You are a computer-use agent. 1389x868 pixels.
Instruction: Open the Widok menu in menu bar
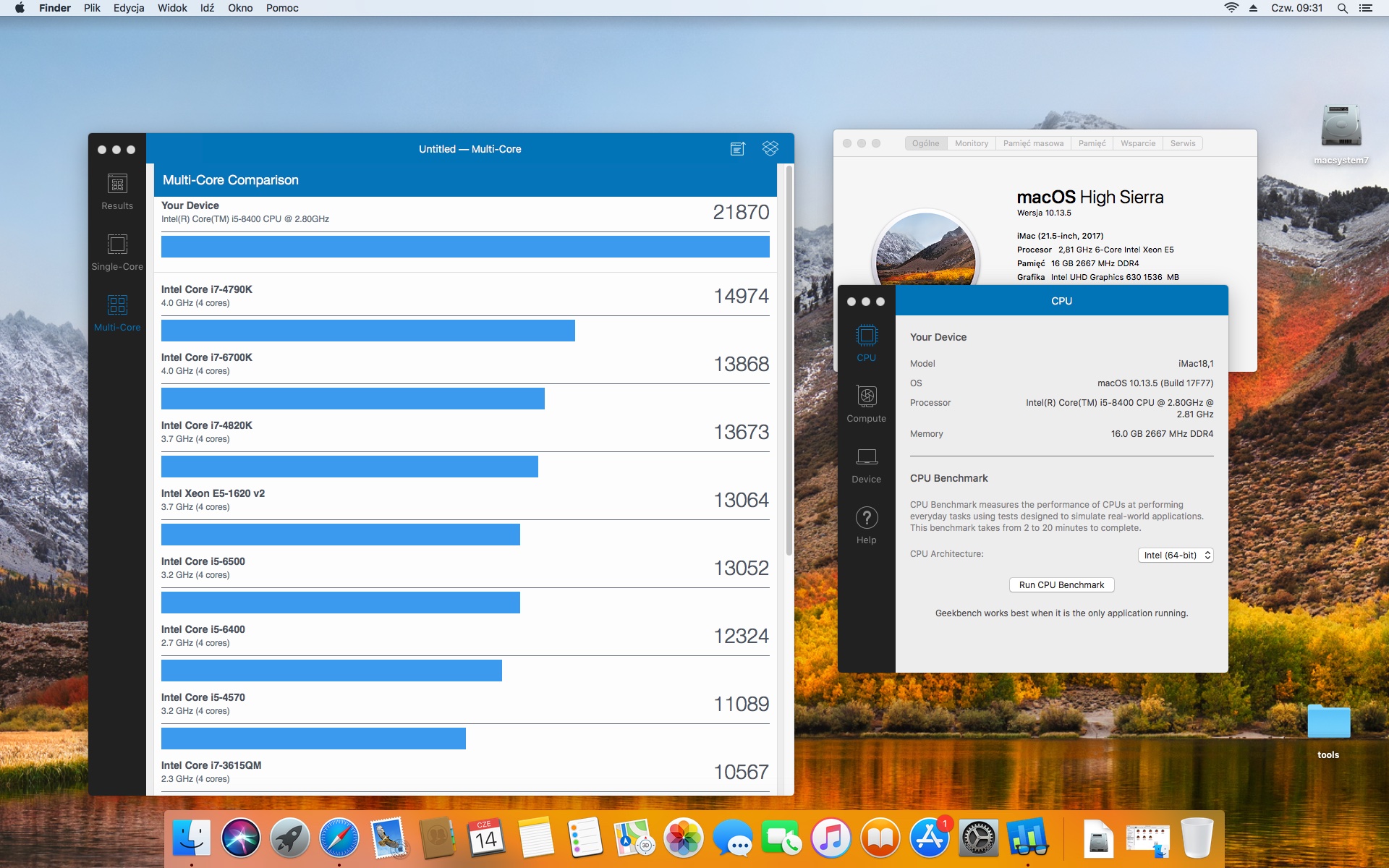point(172,8)
